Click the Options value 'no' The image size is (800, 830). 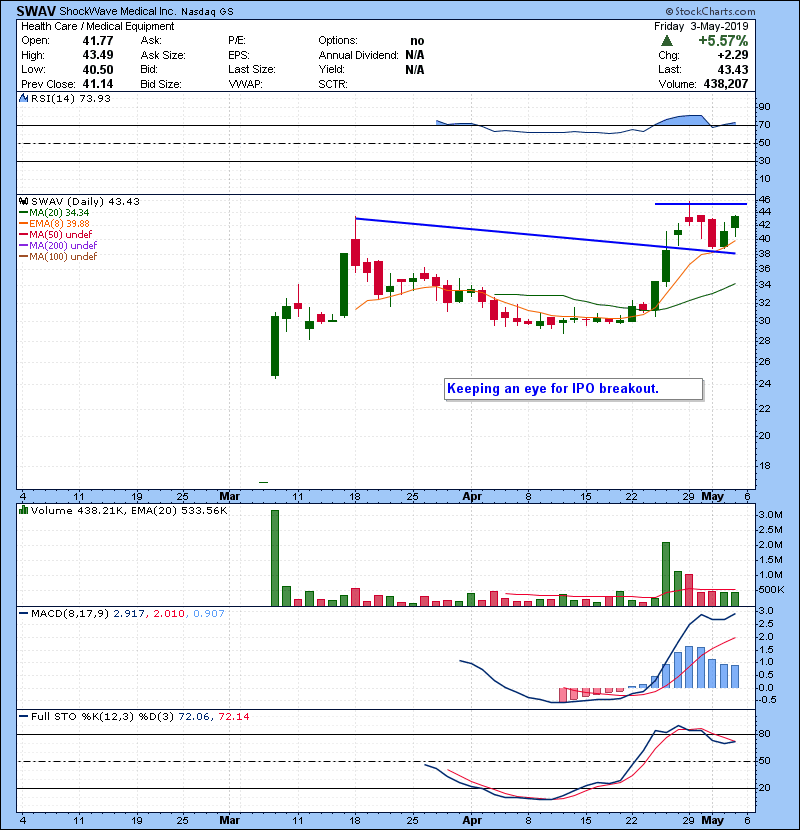(x=417, y=41)
